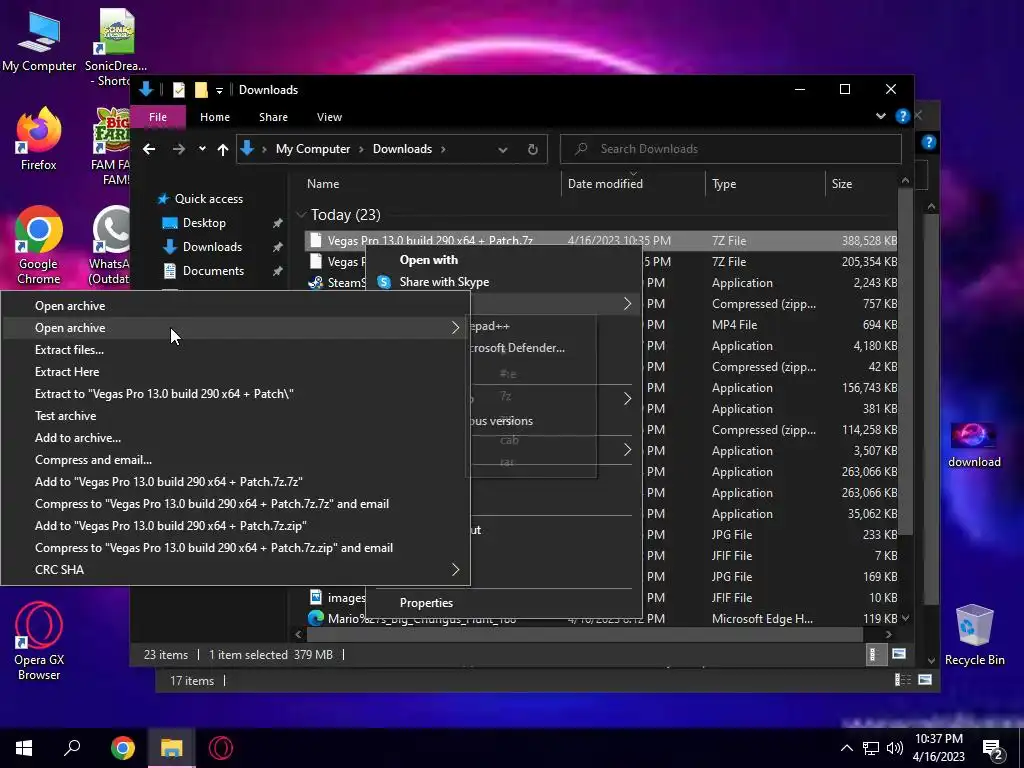Launch Firefox from the desktop
This screenshot has height=768, width=1024.
(39, 138)
